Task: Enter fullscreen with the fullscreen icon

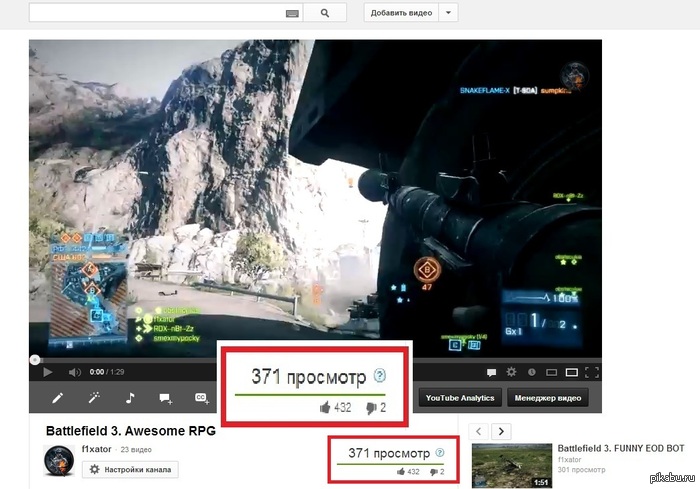Action: pyautogui.click(x=592, y=372)
